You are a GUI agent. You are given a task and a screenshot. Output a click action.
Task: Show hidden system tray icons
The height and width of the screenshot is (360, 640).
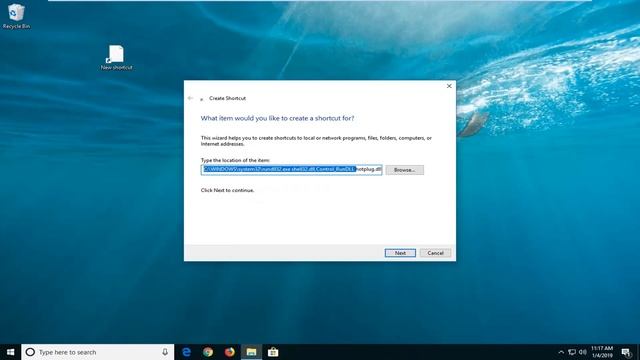561,352
